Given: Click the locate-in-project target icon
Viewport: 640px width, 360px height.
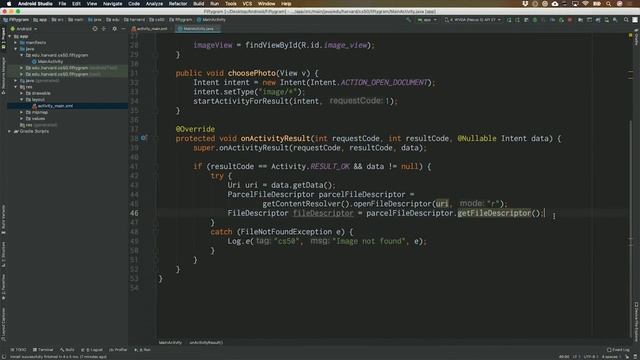Looking at the screenshot, I should click(95, 29).
